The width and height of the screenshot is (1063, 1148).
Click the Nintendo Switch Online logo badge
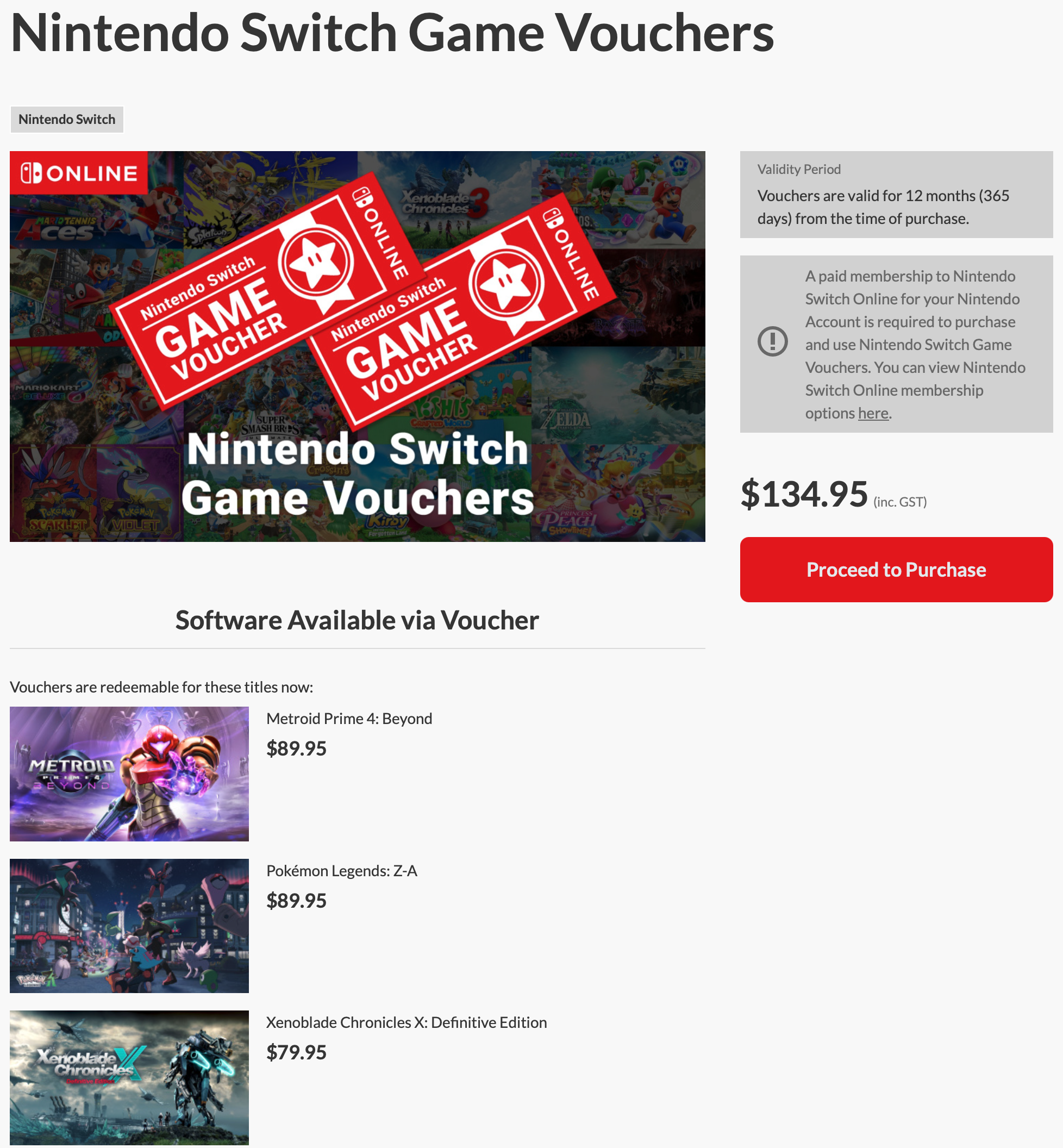point(79,173)
